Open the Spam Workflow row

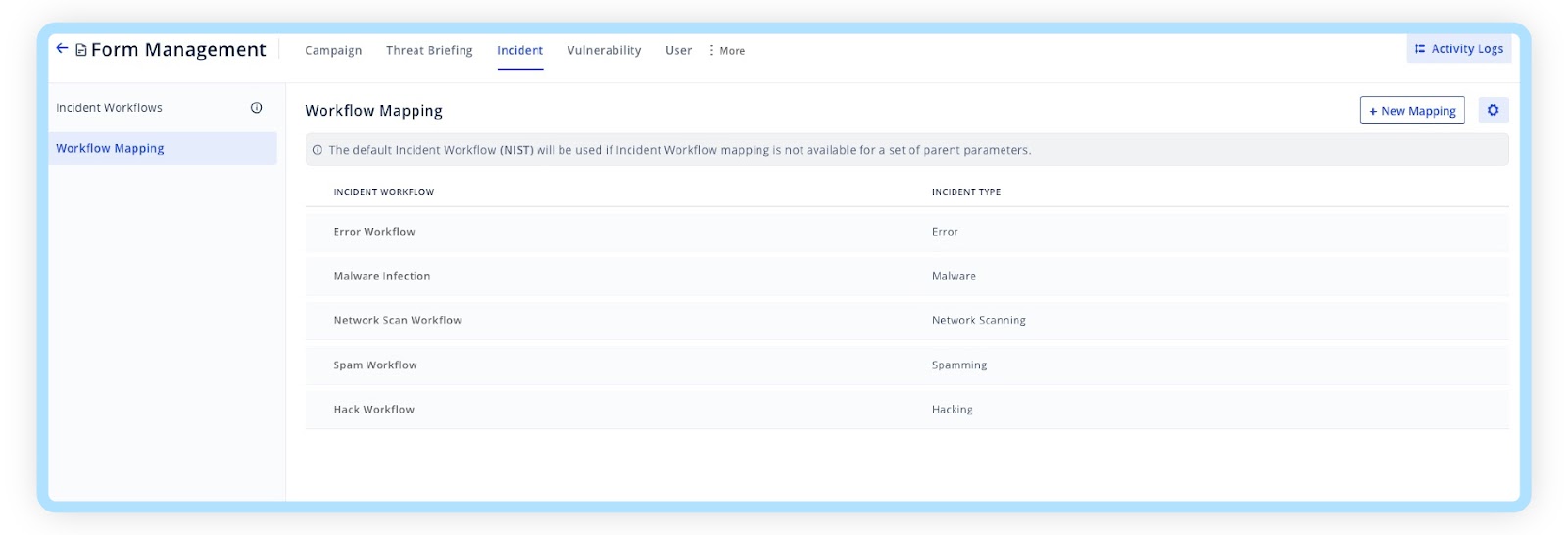(906, 365)
